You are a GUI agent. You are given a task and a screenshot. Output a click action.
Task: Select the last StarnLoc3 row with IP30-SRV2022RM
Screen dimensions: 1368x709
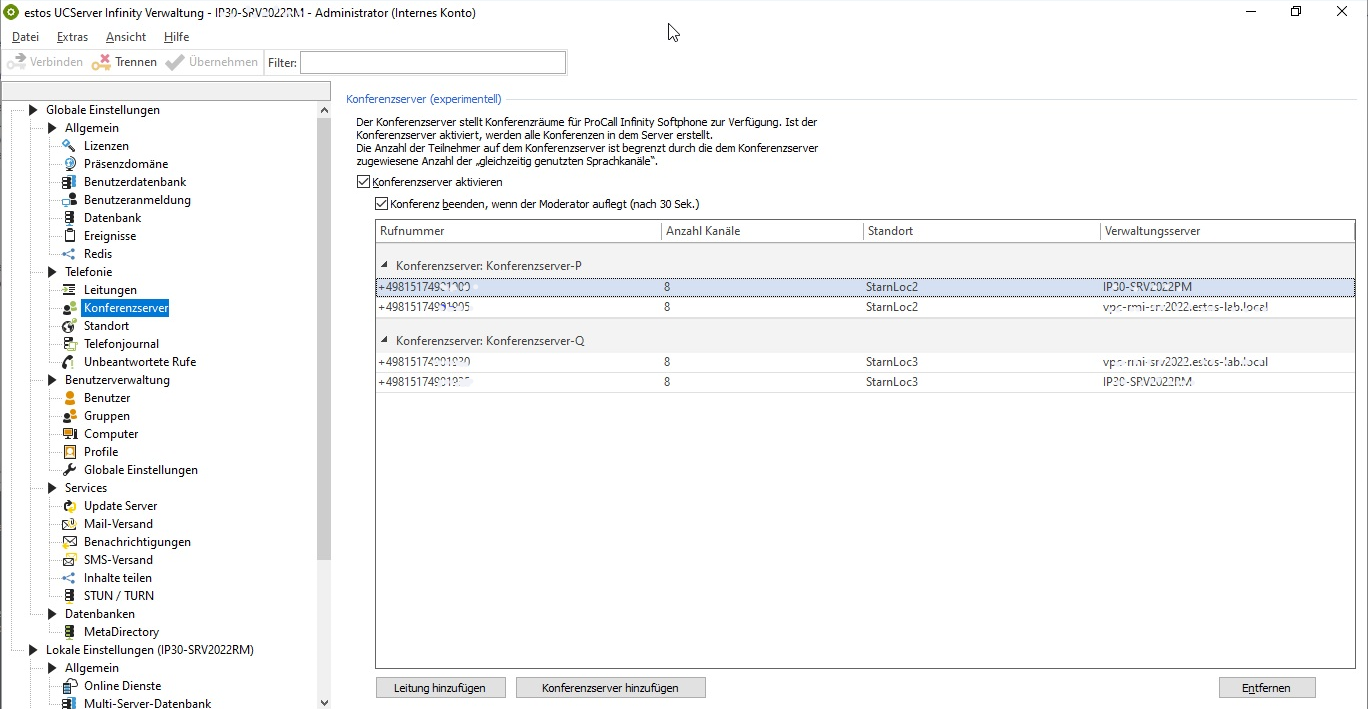[x=865, y=382]
